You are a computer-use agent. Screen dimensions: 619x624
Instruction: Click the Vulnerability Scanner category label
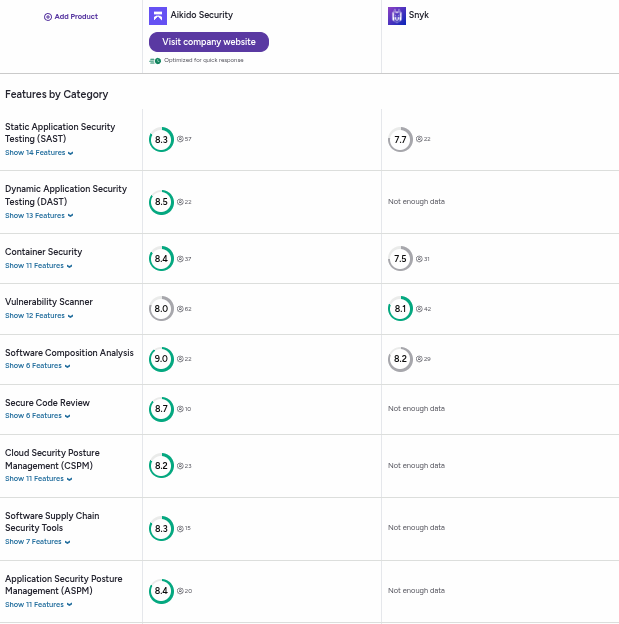coord(49,302)
